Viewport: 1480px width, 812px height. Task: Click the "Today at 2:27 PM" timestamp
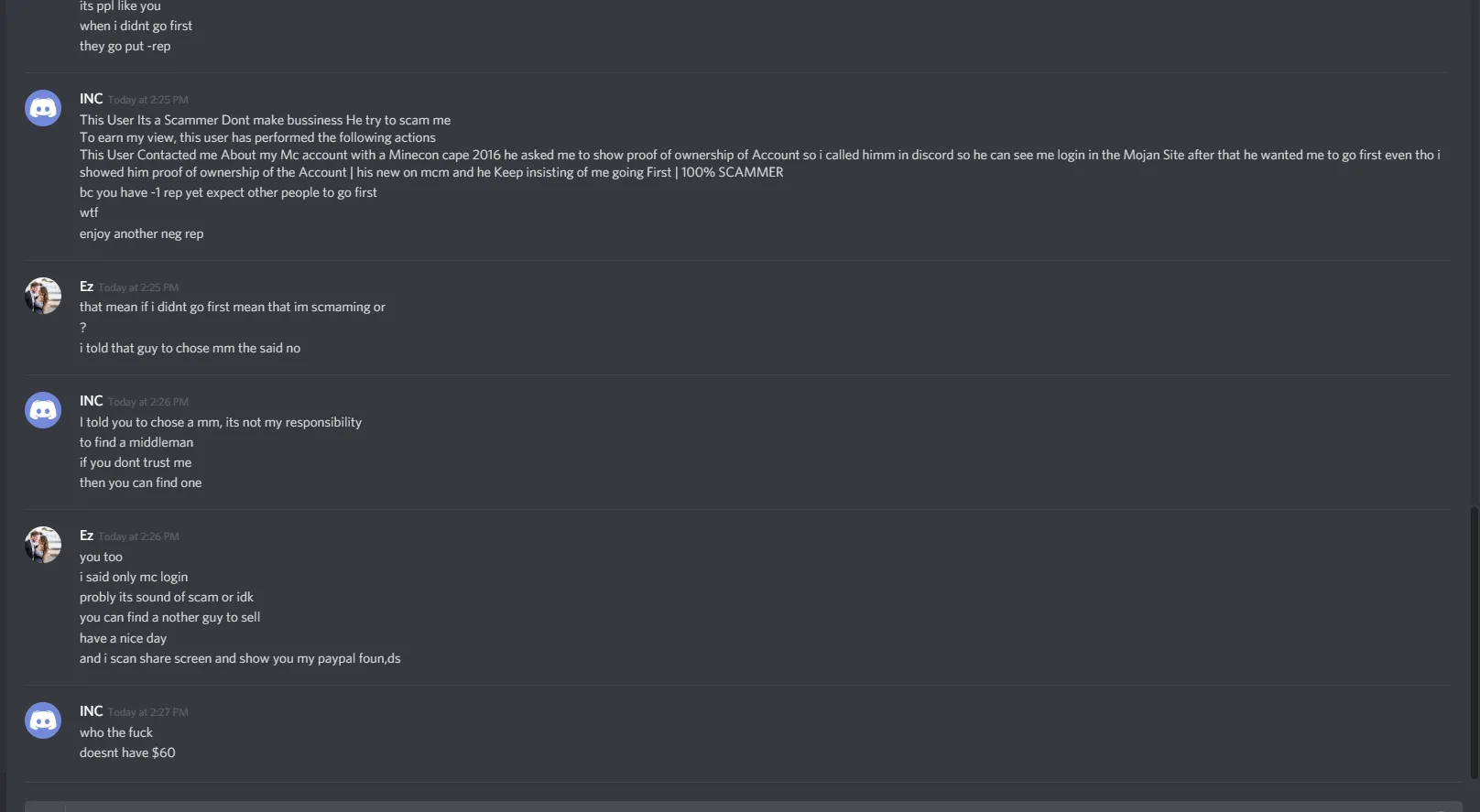(148, 712)
